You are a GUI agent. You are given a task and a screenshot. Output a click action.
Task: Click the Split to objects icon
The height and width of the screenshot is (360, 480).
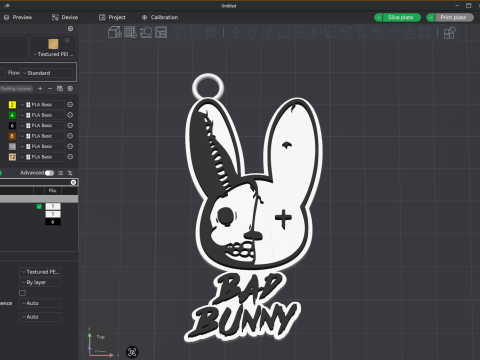click(x=180, y=33)
